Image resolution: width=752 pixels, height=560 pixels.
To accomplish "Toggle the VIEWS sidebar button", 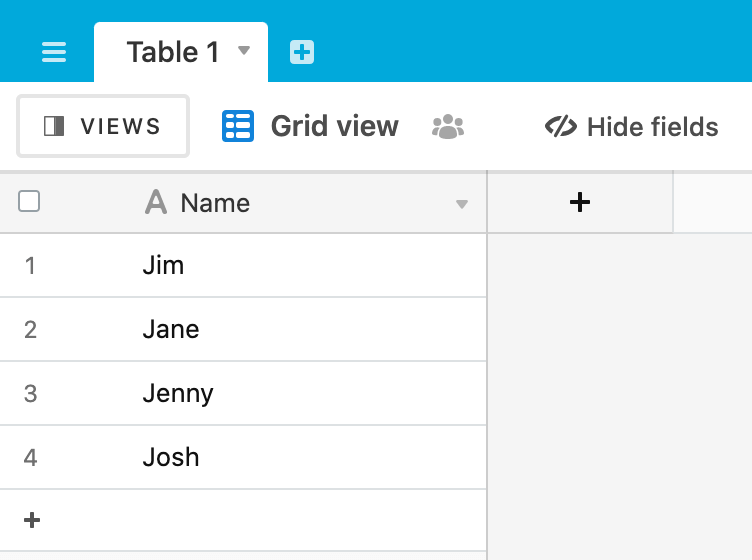I will (103, 126).
